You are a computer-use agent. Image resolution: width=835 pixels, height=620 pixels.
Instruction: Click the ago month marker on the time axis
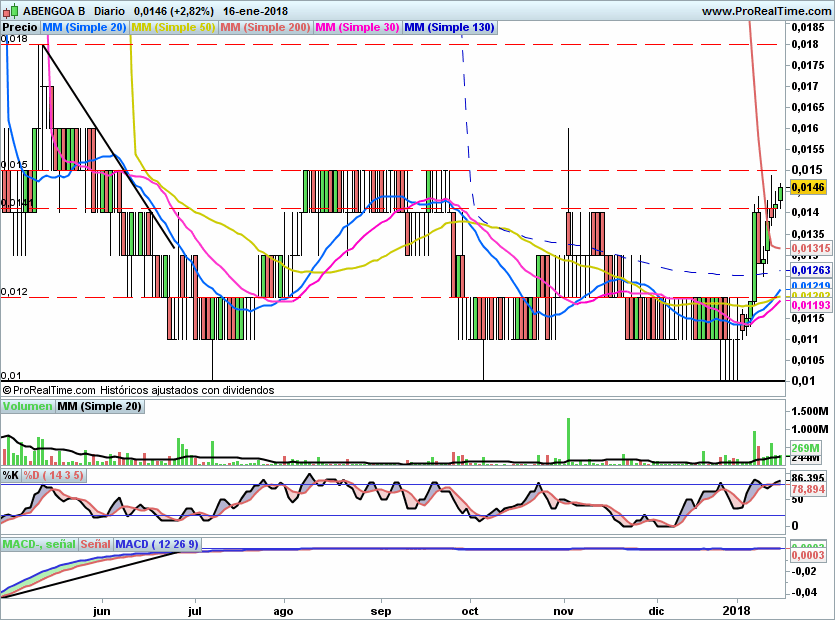(x=283, y=610)
